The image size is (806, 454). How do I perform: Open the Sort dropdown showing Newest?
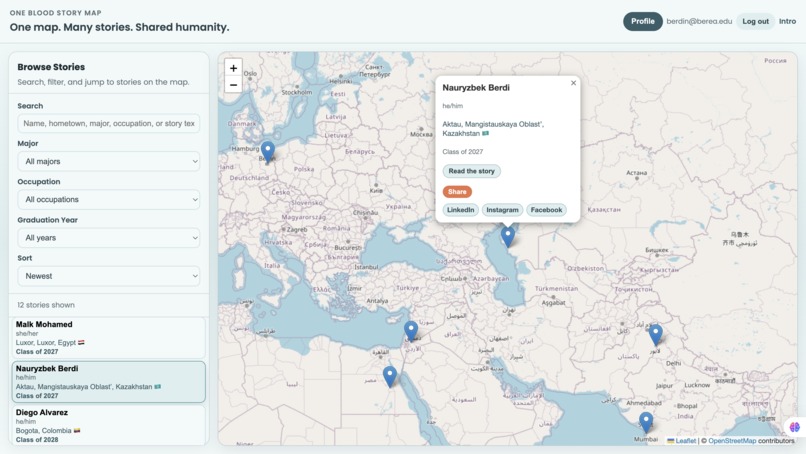tap(108, 276)
